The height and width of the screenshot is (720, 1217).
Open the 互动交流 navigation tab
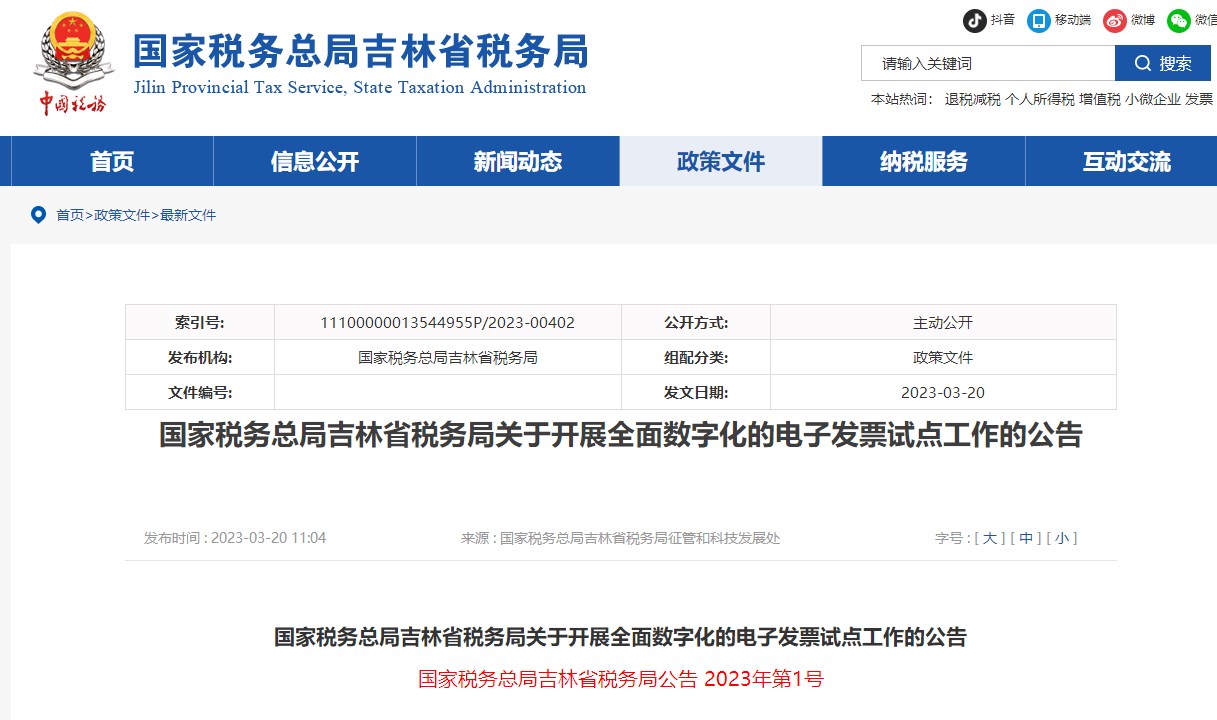point(1127,161)
